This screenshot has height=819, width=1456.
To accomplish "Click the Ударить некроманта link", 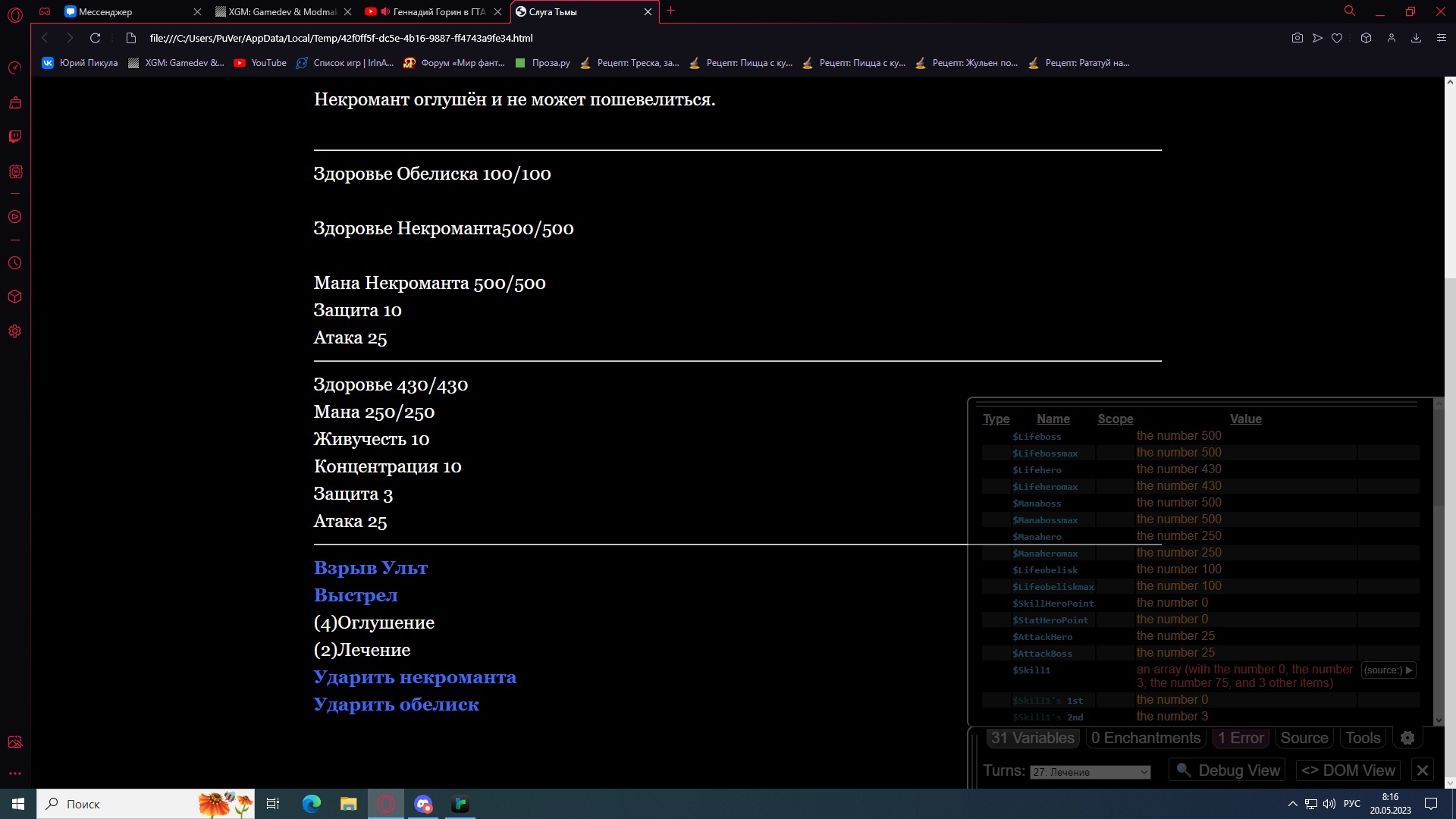I will (x=415, y=677).
